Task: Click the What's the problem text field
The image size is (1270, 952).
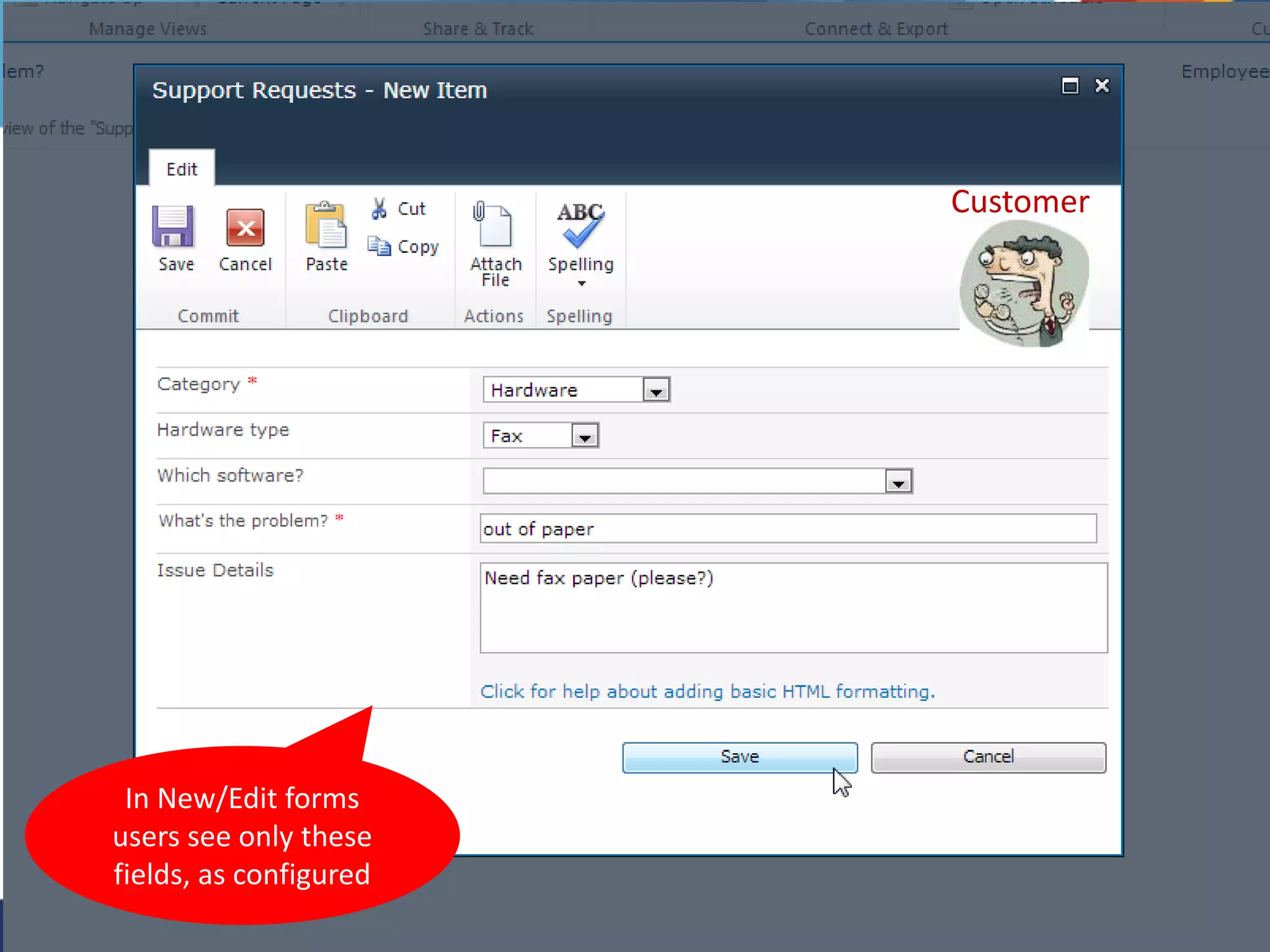Action: 788,529
